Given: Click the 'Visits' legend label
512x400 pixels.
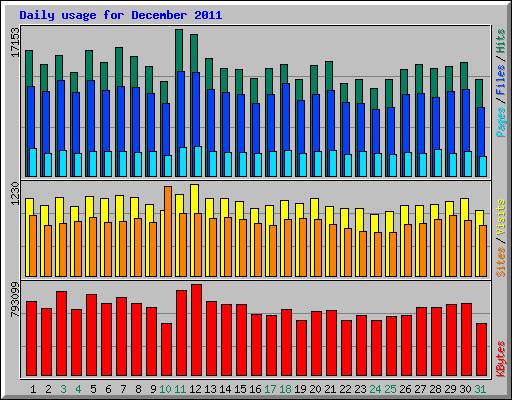Looking at the screenshot, I should [501, 217].
